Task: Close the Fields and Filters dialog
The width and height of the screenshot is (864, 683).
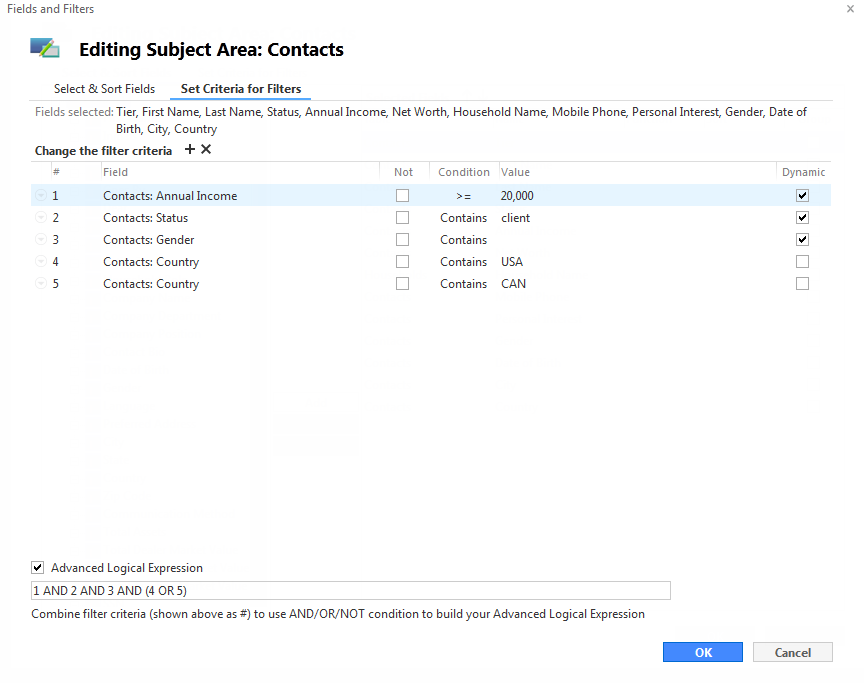Action: point(850,9)
